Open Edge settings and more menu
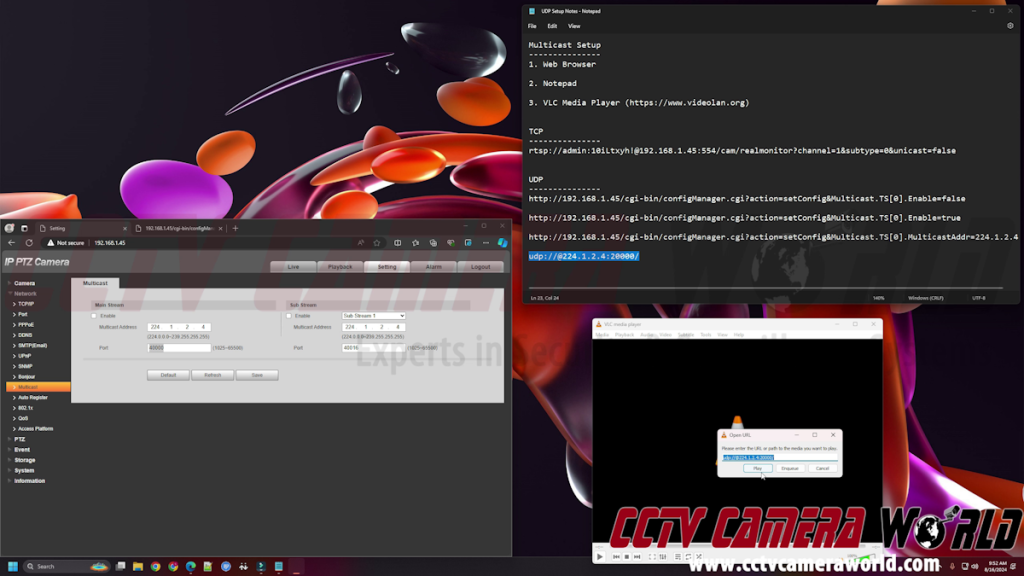Image resolution: width=1024 pixels, height=576 pixels. 485,243
